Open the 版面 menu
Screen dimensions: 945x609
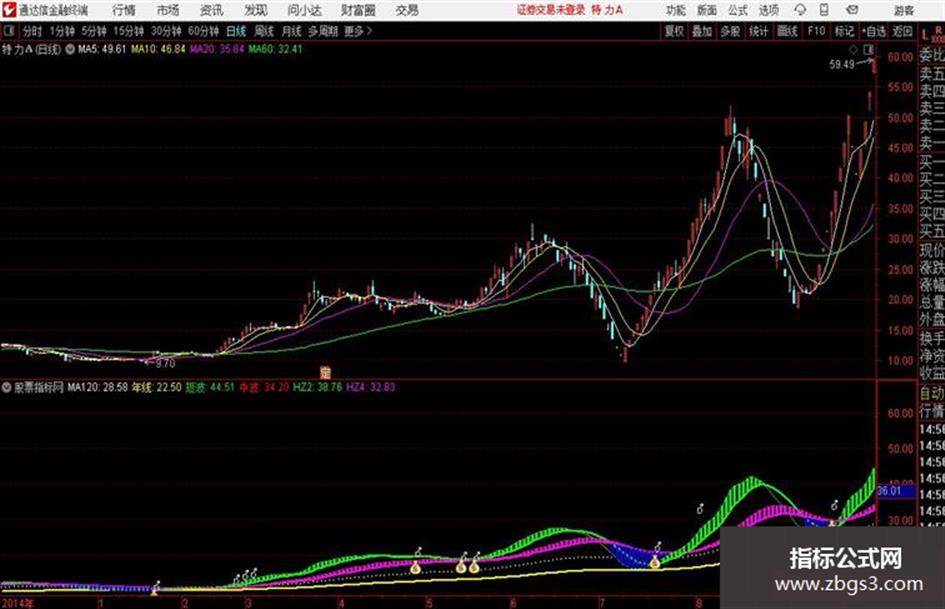tap(707, 10)
